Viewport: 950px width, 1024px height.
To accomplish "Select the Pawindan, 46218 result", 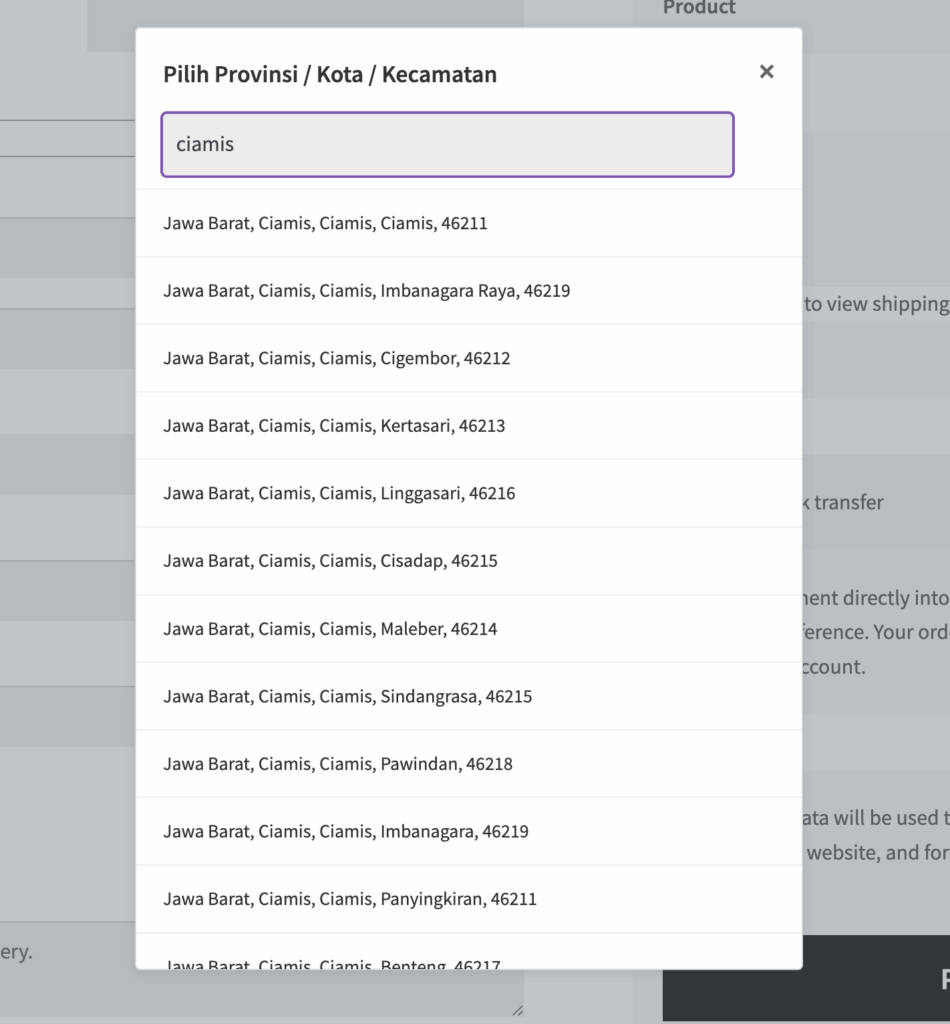I will 338,764.
